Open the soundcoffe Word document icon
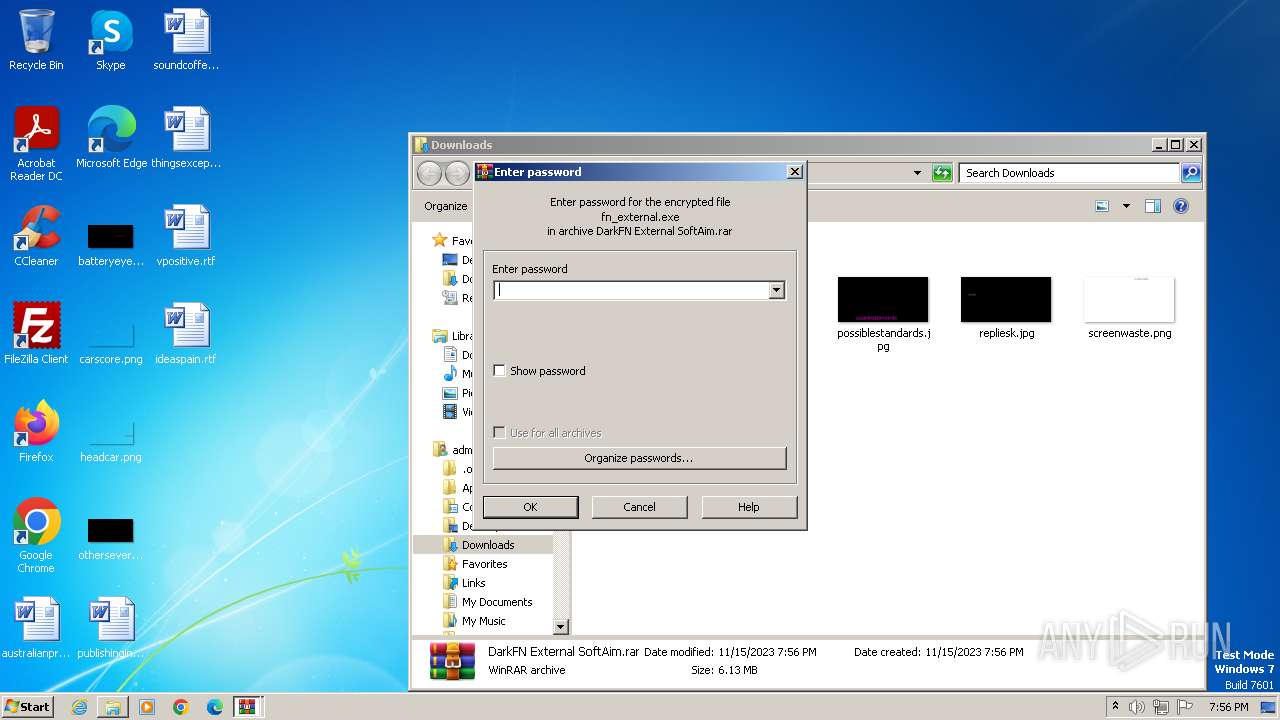This screenshot has height=720, width=1280. pyautogui.click(x=186, y=41)
